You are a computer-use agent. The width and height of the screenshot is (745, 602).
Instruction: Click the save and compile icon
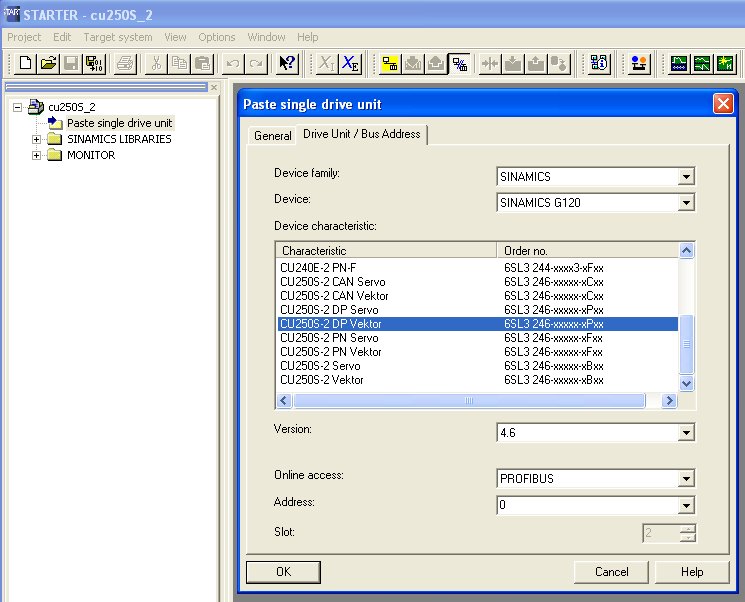click(x=94, y=63)
